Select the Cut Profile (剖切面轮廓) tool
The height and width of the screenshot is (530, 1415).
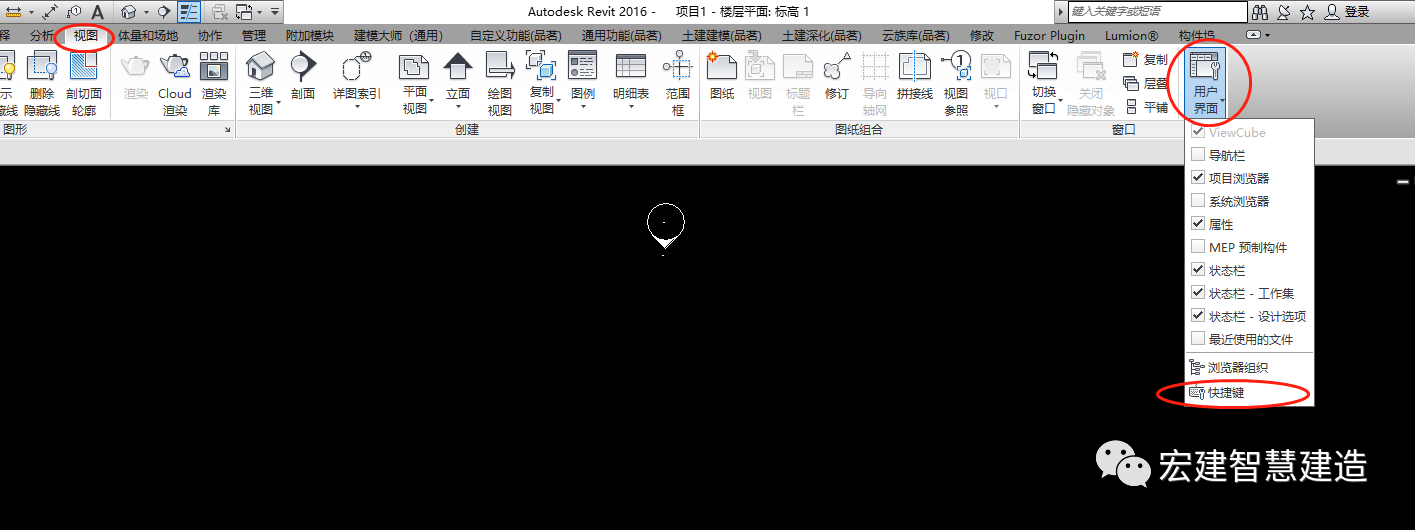(84, 83)
